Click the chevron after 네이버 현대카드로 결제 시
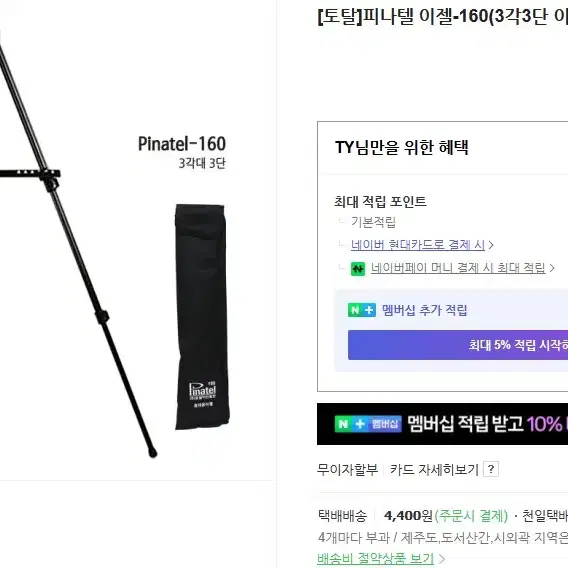 point(491,245)
